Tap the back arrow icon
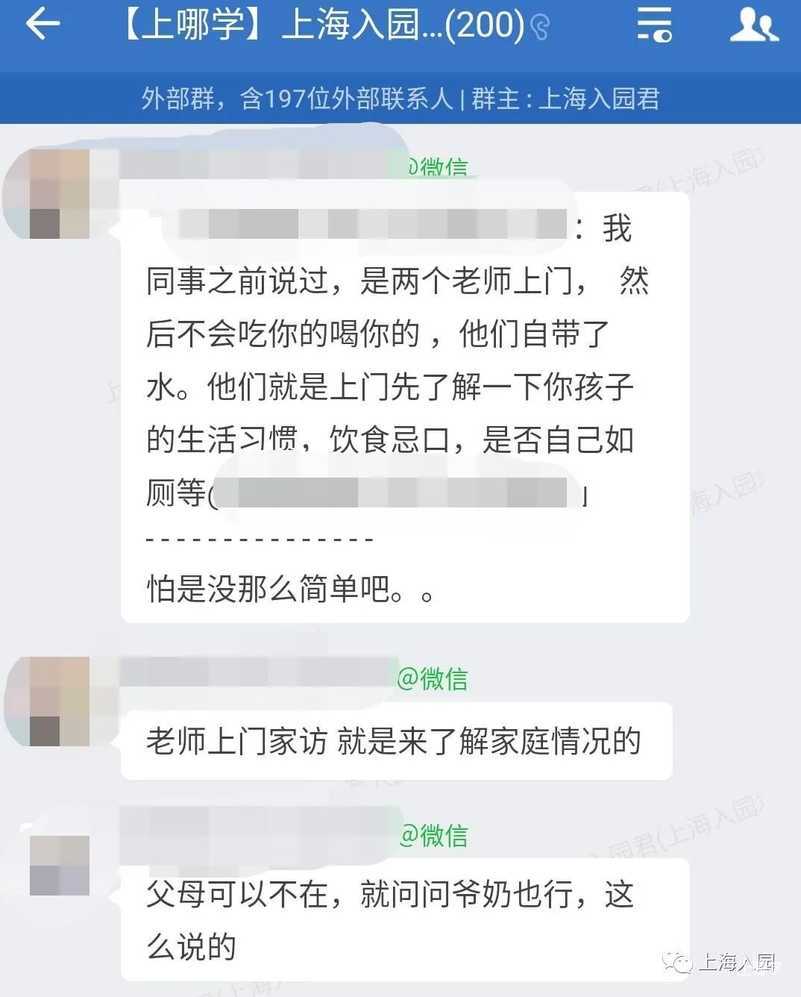 [x=43, y=25]
